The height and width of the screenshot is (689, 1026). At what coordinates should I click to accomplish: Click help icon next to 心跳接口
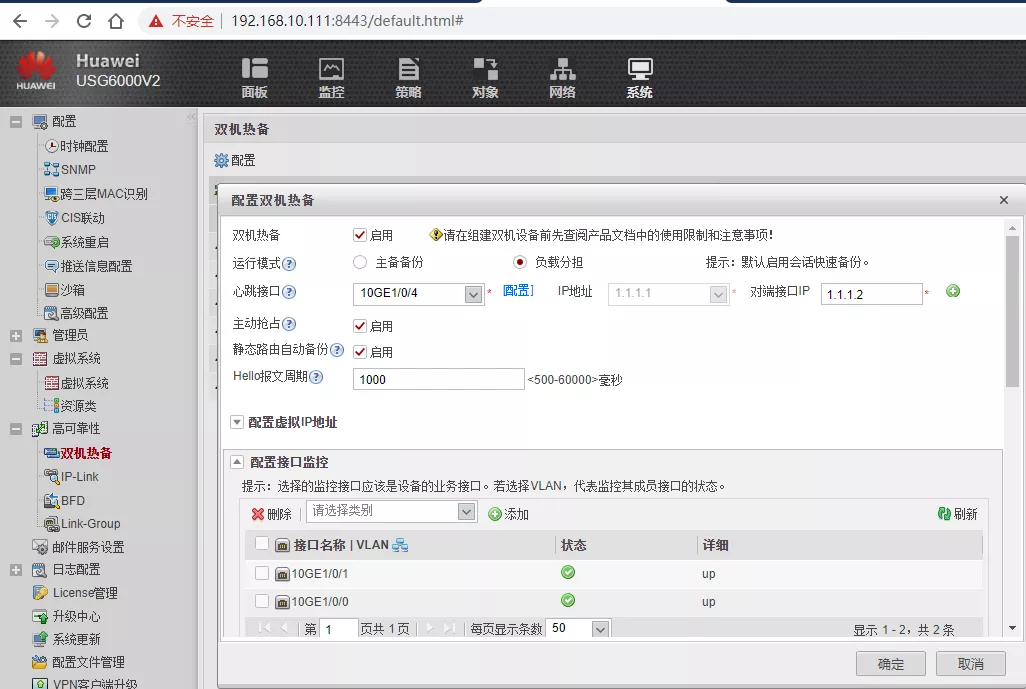pyautogui.click(x=289, y=293)
